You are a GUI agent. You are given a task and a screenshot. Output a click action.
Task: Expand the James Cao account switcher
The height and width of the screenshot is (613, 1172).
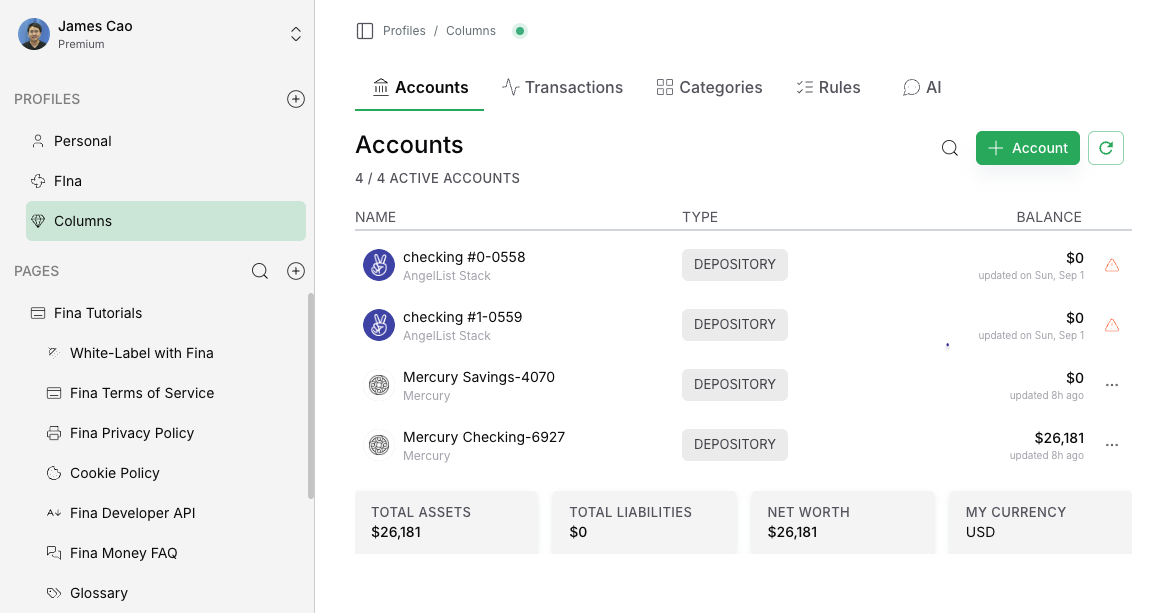(x=296, y=34)
